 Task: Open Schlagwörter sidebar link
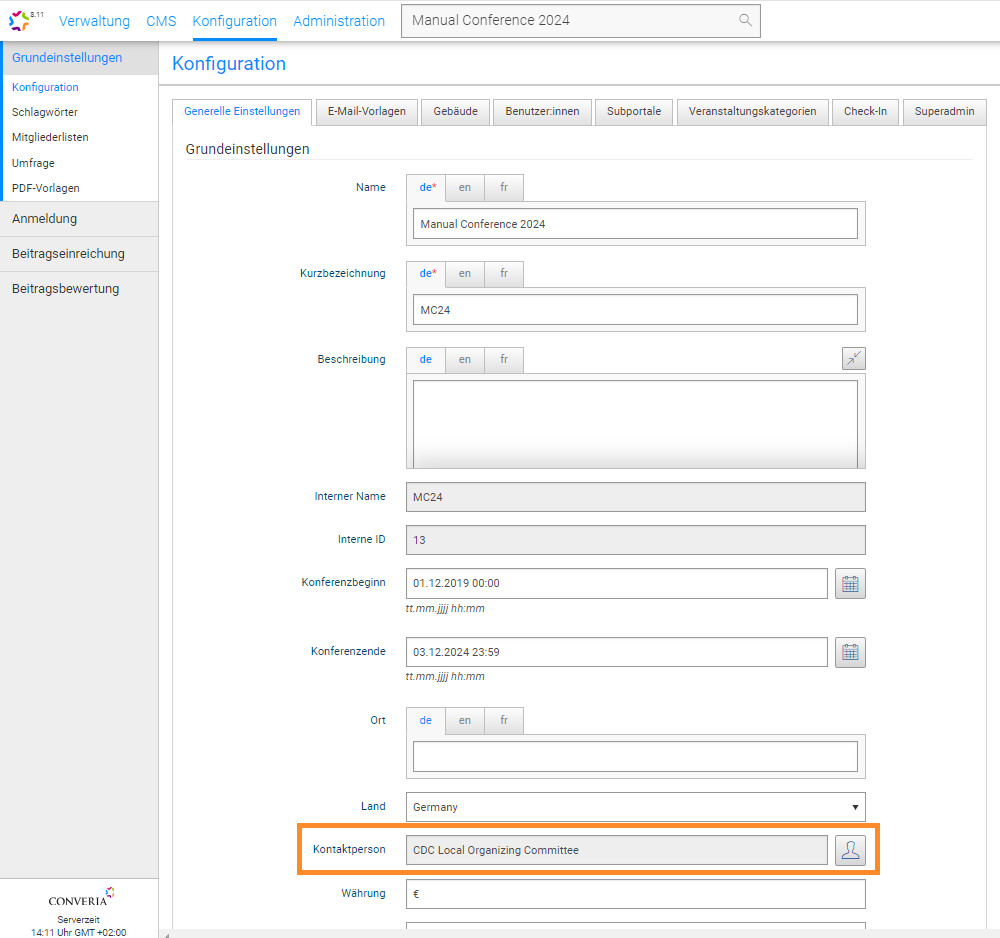click(x=45, y=112)
